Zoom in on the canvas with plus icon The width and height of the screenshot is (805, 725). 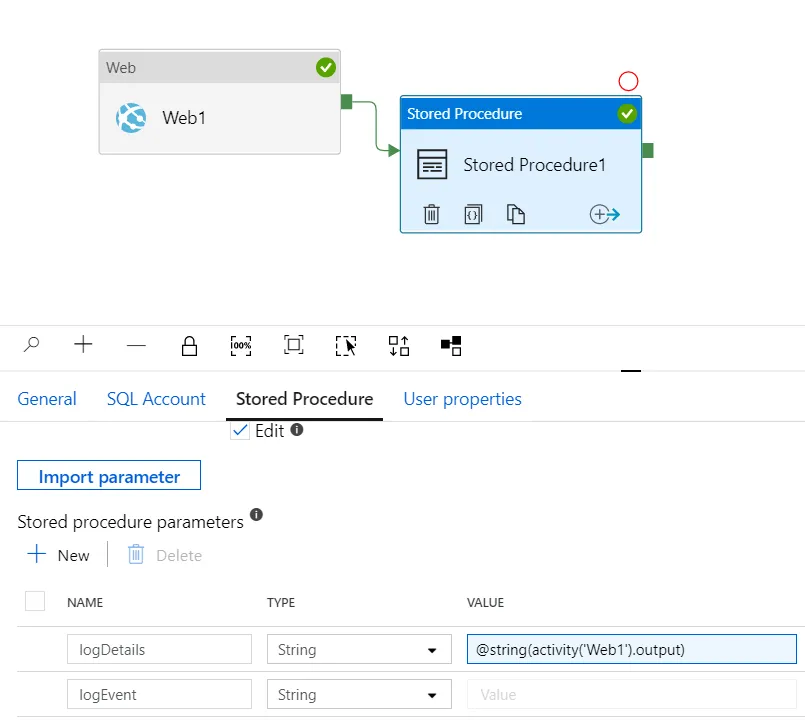pyautogui.click(x=83, y=344)
